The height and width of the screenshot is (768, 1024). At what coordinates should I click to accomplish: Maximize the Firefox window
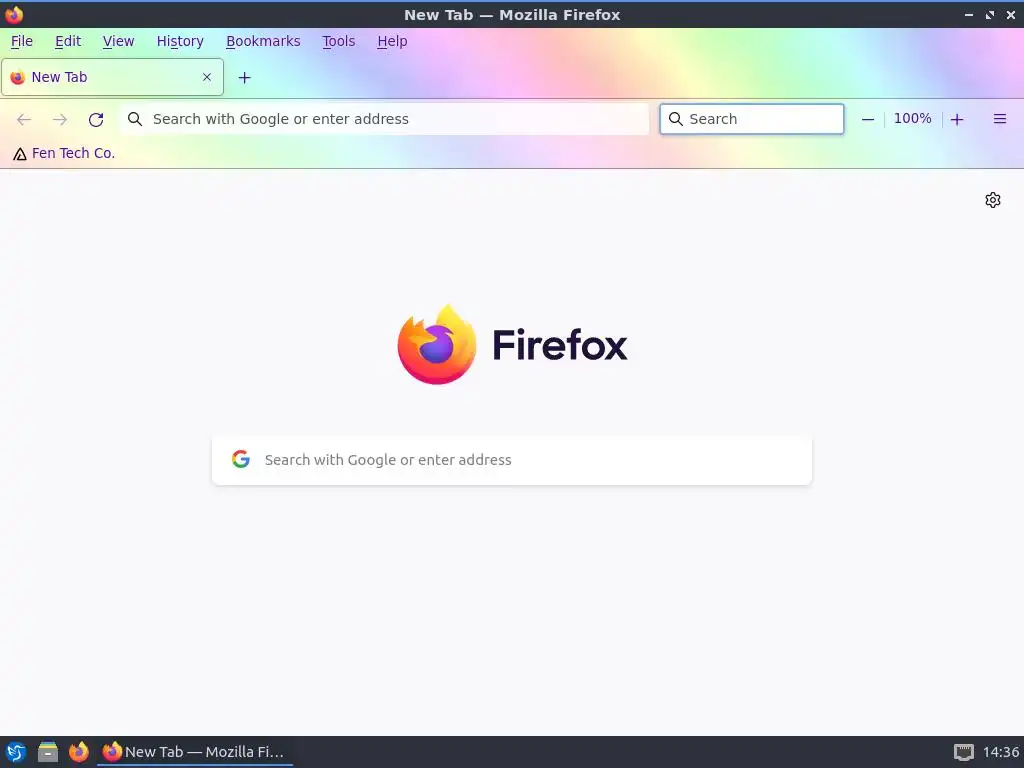click(989, 14)
